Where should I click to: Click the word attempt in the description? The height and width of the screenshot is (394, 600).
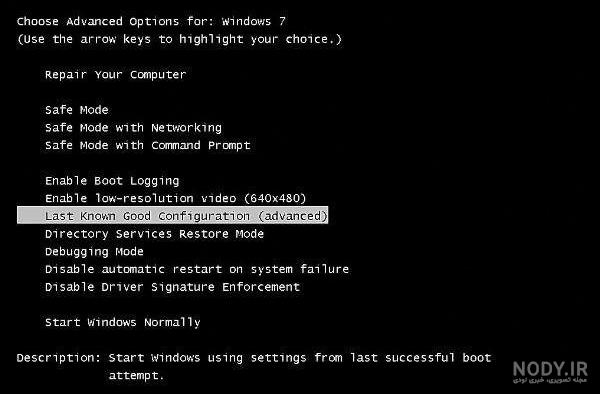(x=136, y=376)
